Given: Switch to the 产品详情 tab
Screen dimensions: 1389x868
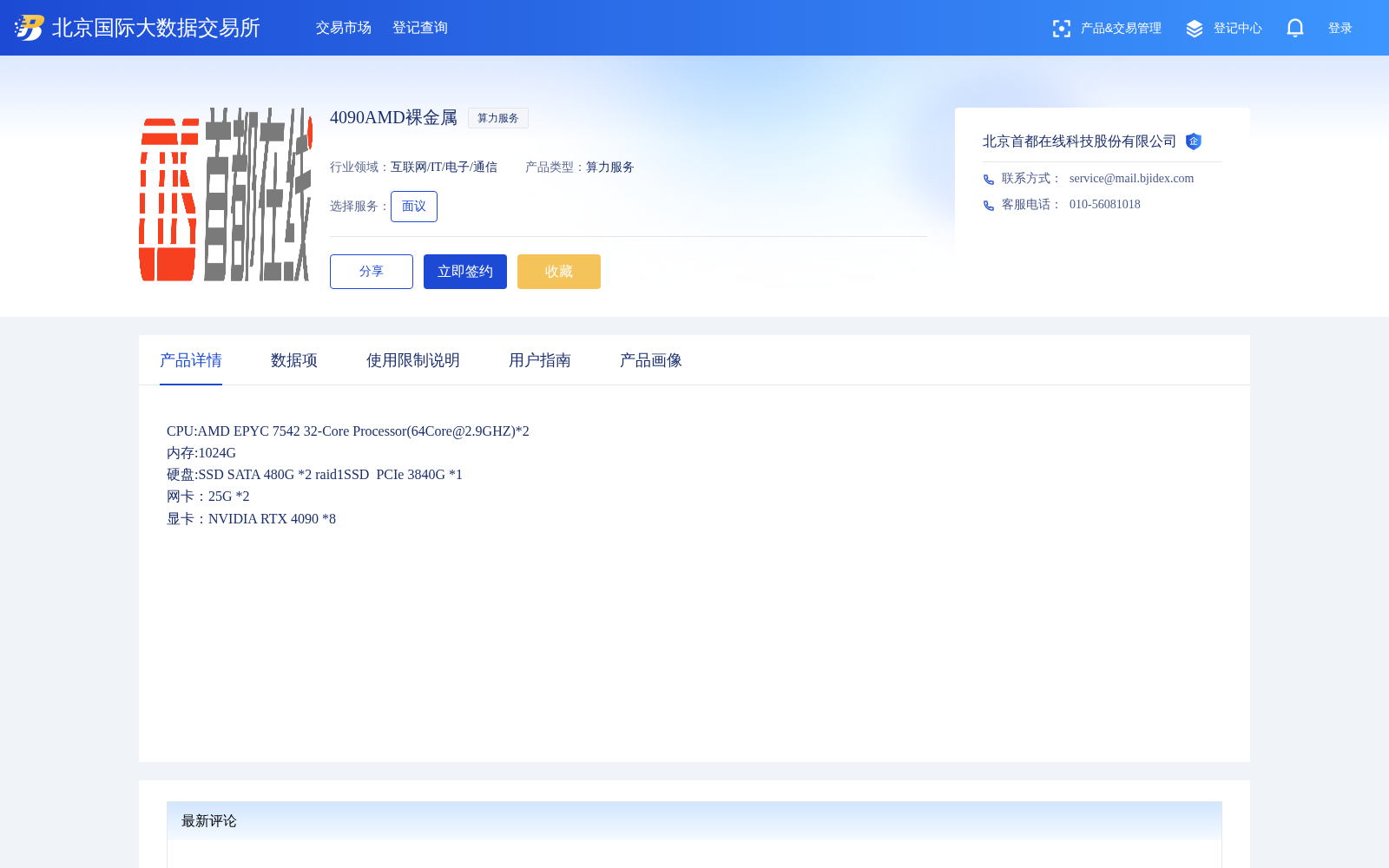Looking at the screenshot, I should tap(191, 360).
